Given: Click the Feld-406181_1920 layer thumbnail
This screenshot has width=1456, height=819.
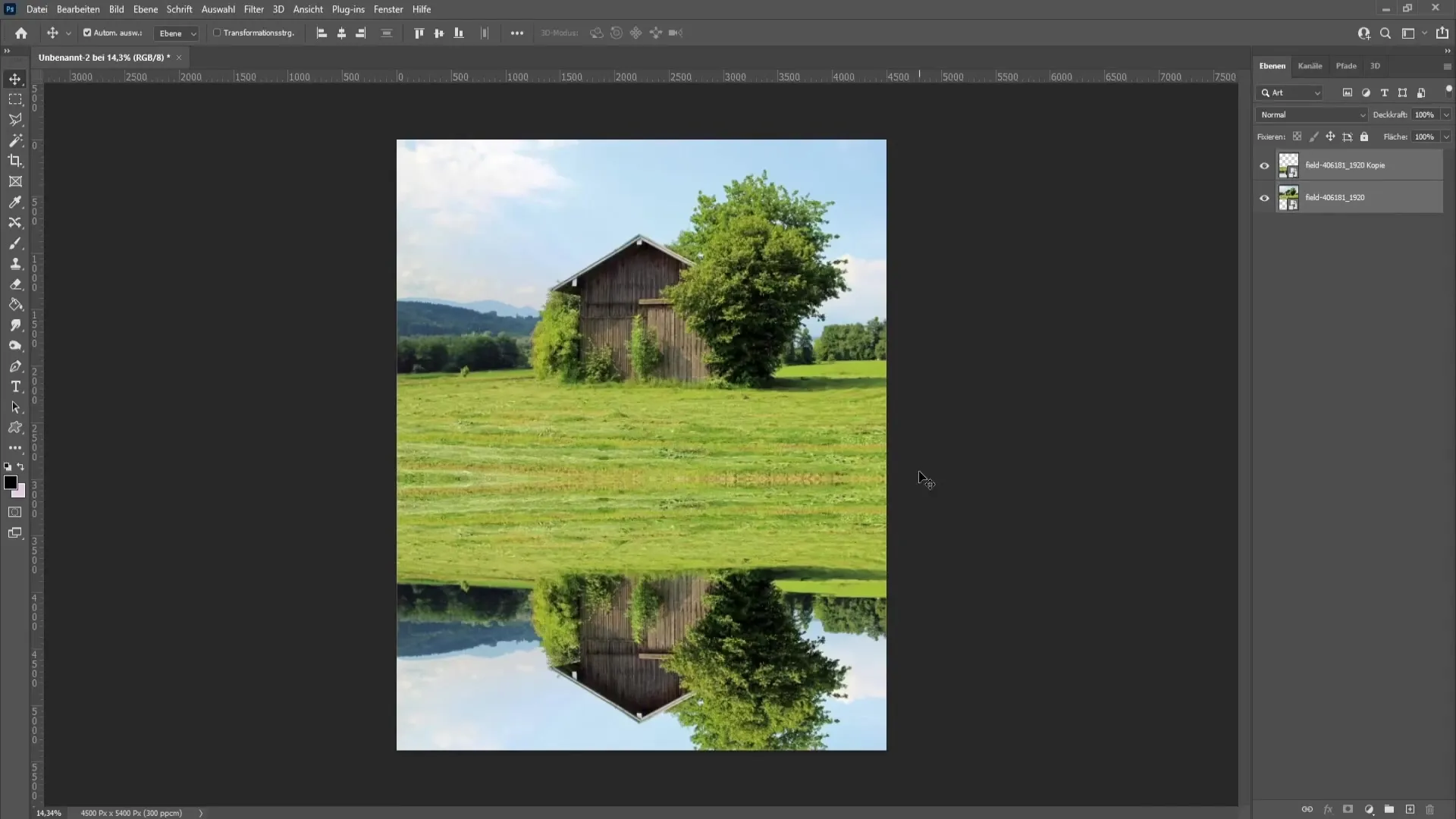Looking at the screenshot, I should [x=1288, y=197].
